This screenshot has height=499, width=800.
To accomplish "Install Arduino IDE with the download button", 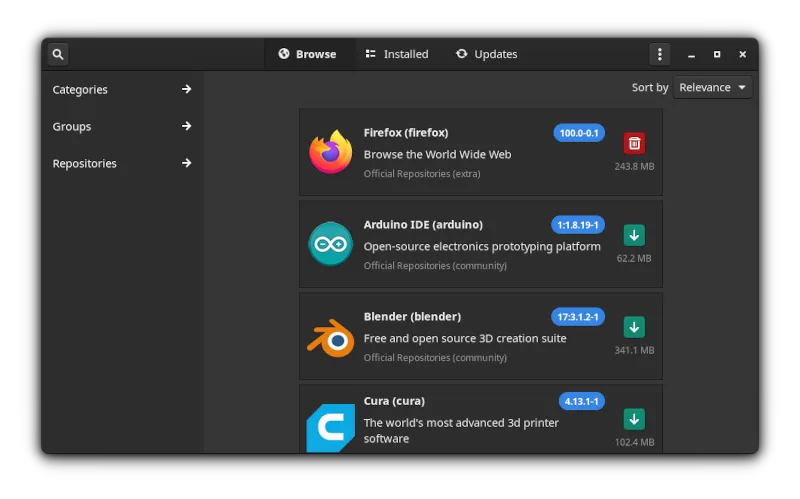I will 634,235.
